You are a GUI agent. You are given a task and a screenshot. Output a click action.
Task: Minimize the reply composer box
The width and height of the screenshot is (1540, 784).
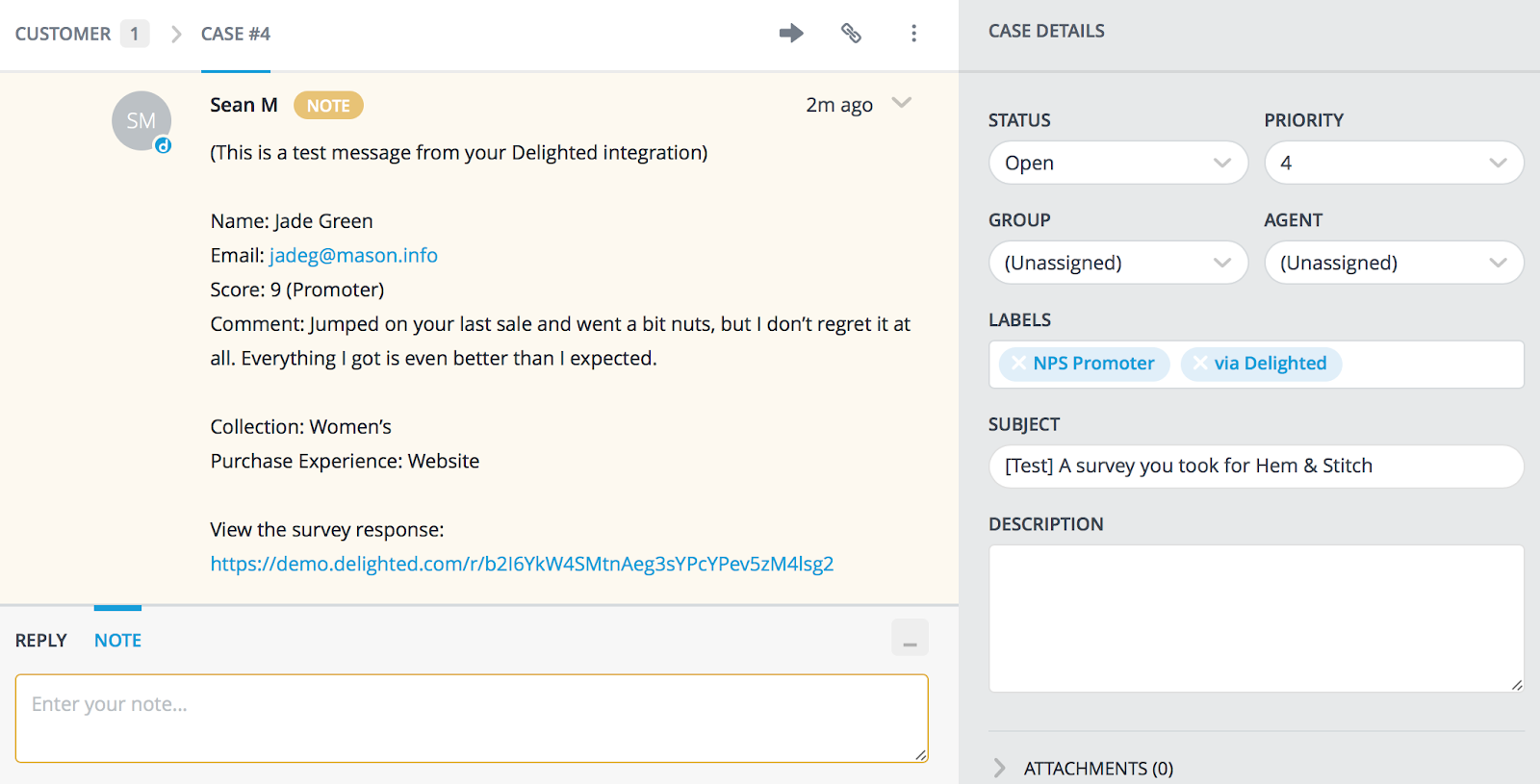point(910,638)
